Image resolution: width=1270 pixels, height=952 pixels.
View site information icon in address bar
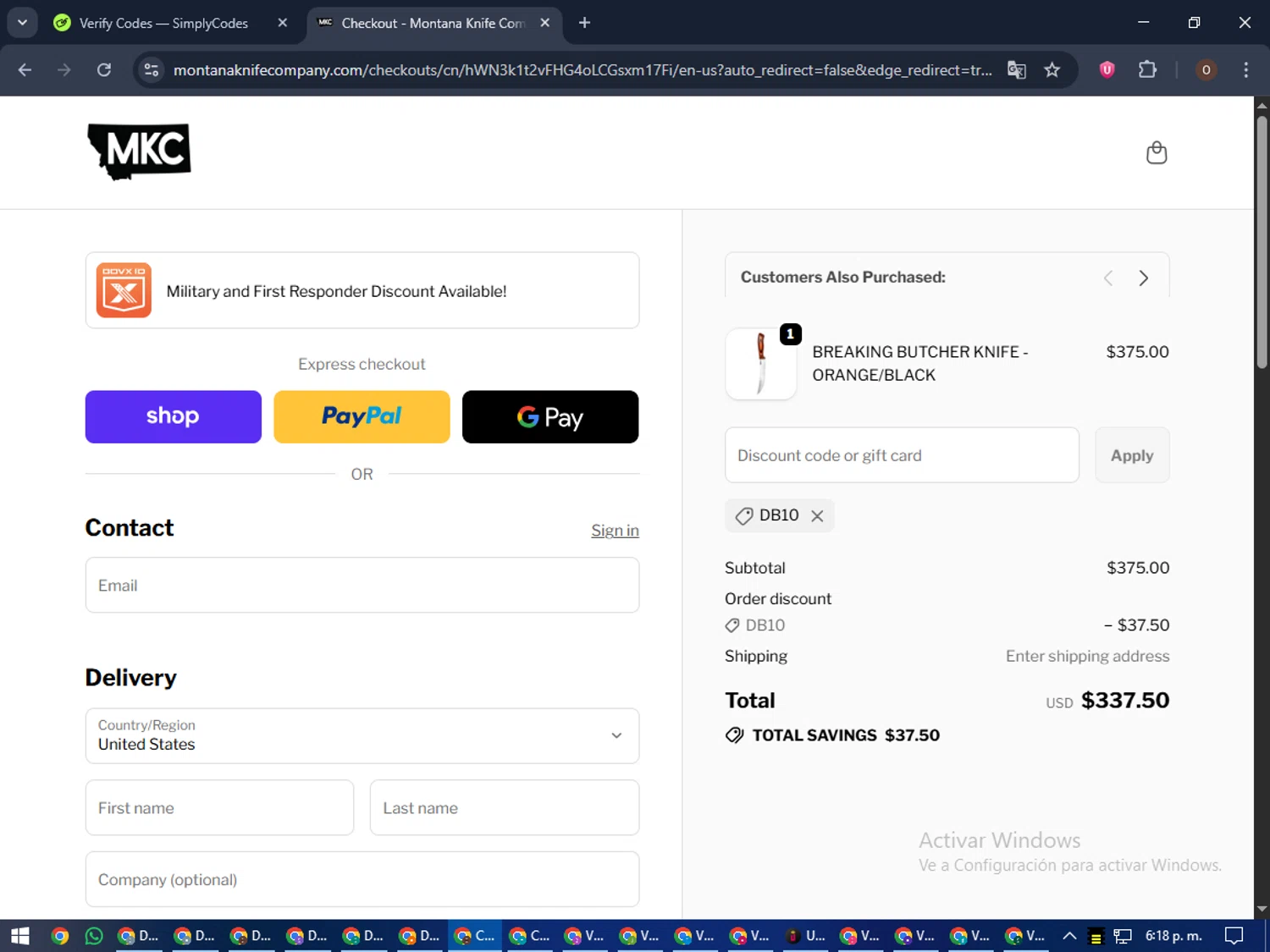[x=151, y=69]
